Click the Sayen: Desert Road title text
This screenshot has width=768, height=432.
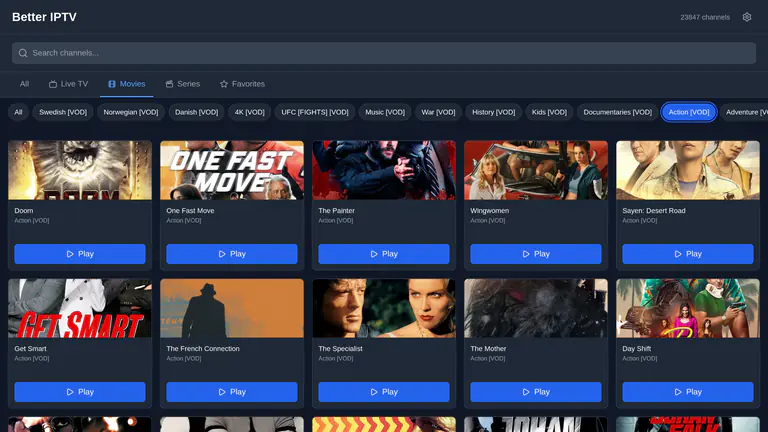(654, 211)
